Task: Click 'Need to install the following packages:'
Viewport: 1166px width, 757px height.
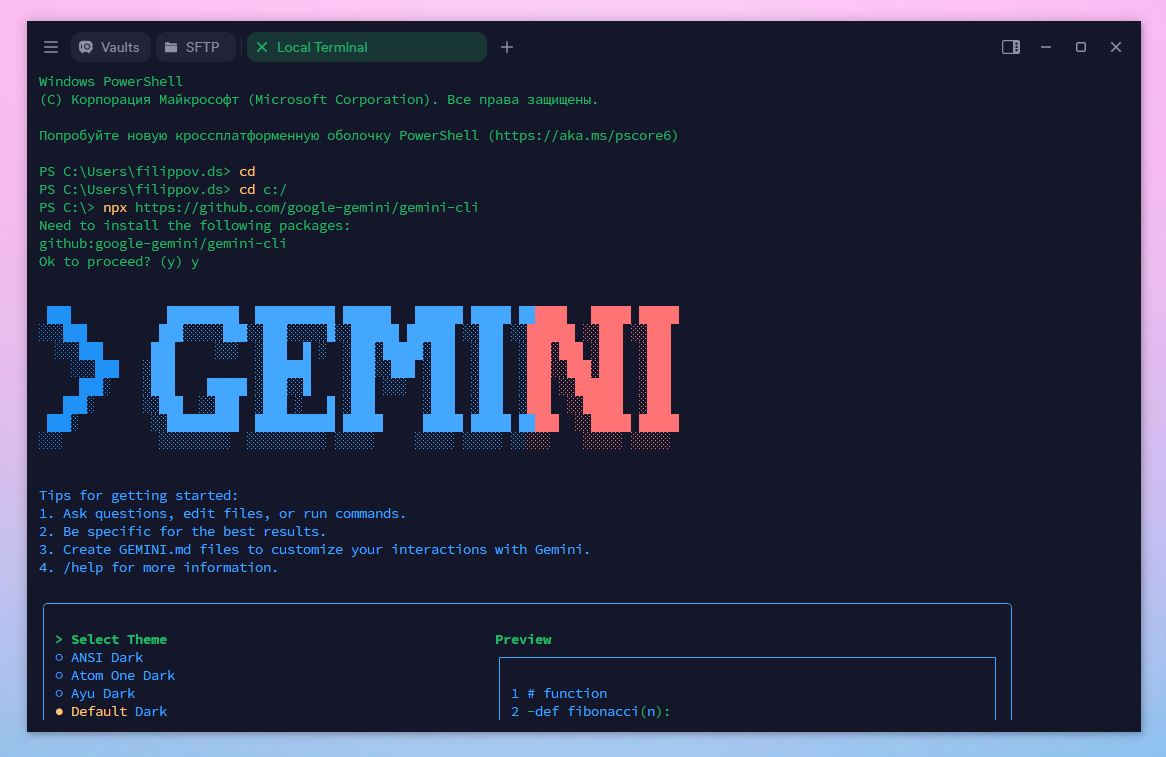Action: click(194, 225)
